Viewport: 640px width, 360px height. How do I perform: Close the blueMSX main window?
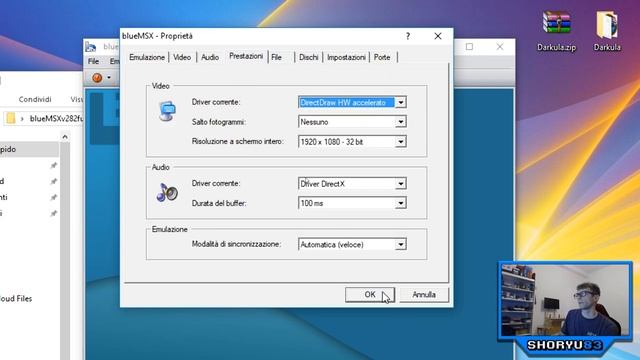(x=500, y=47)
